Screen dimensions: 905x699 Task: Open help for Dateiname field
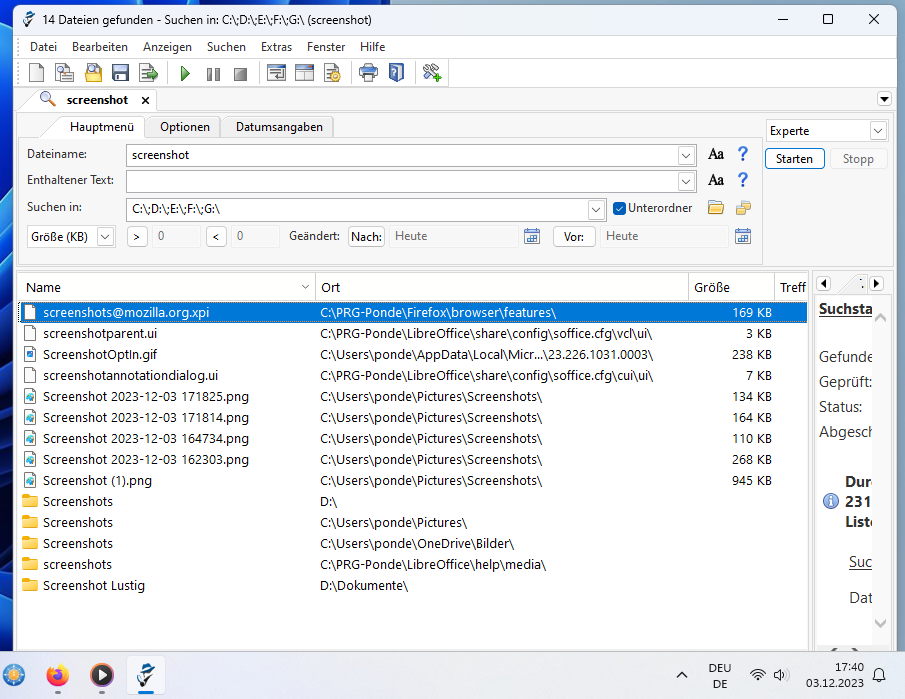pos(743,154)
